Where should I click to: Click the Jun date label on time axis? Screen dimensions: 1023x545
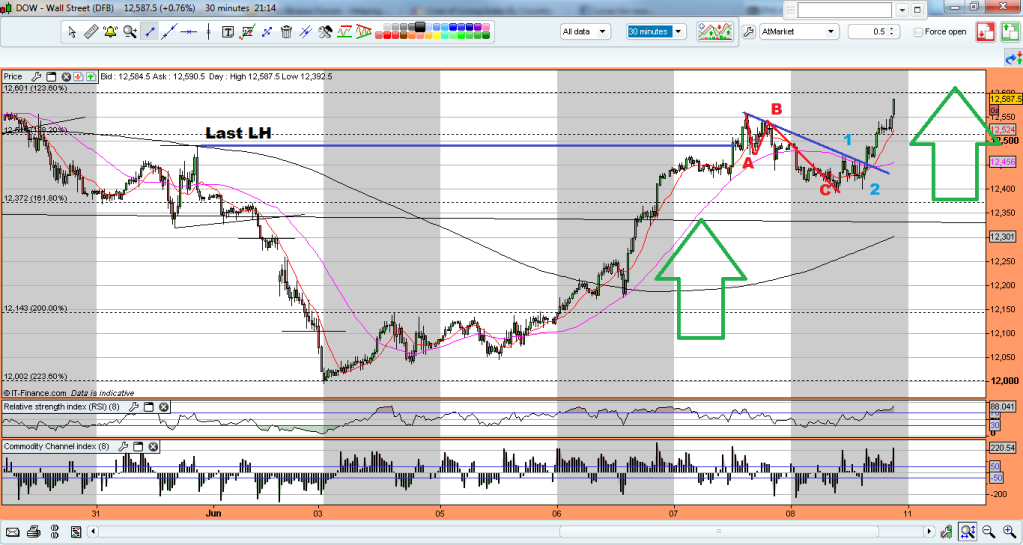(213, 513)
